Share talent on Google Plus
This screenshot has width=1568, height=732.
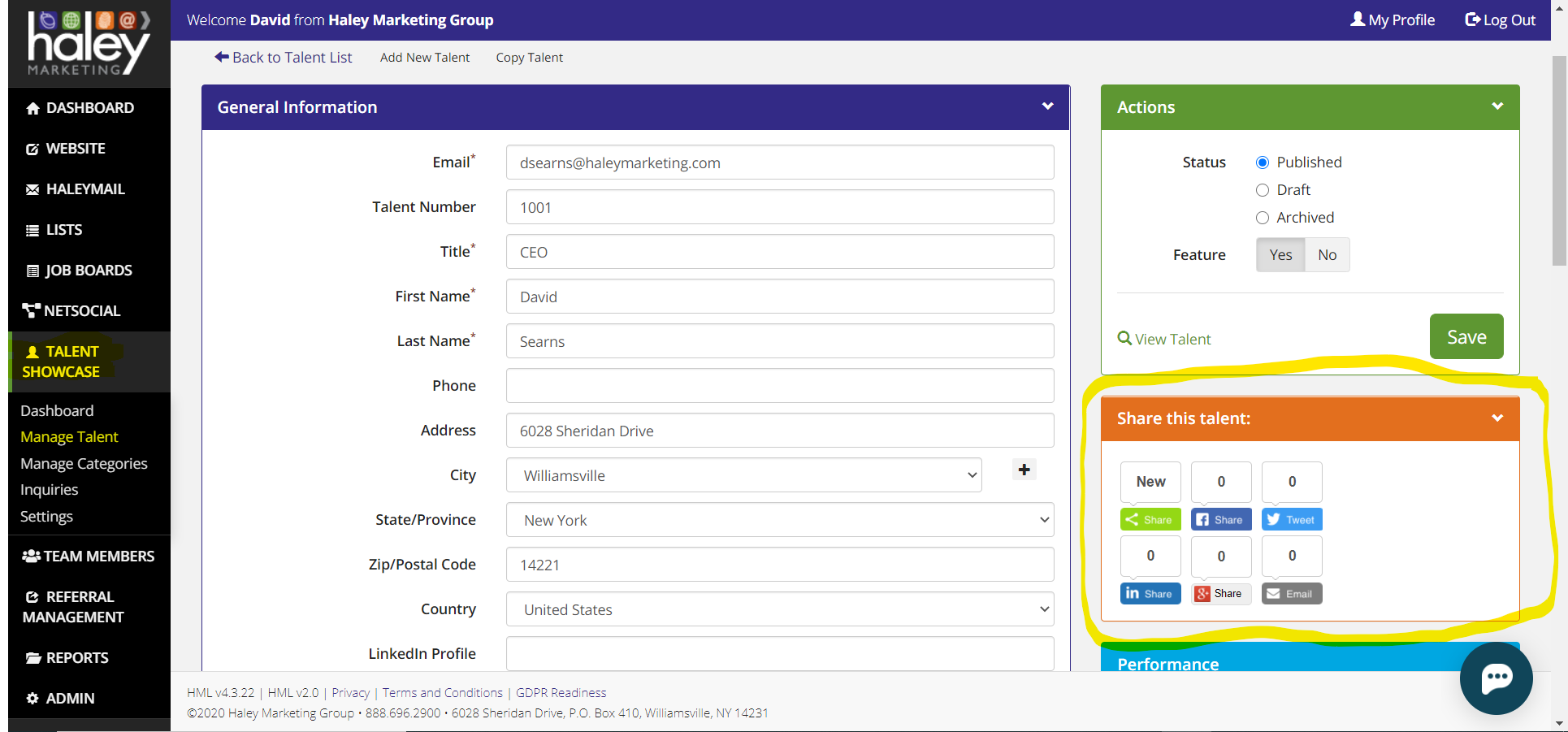(1221, 594)
